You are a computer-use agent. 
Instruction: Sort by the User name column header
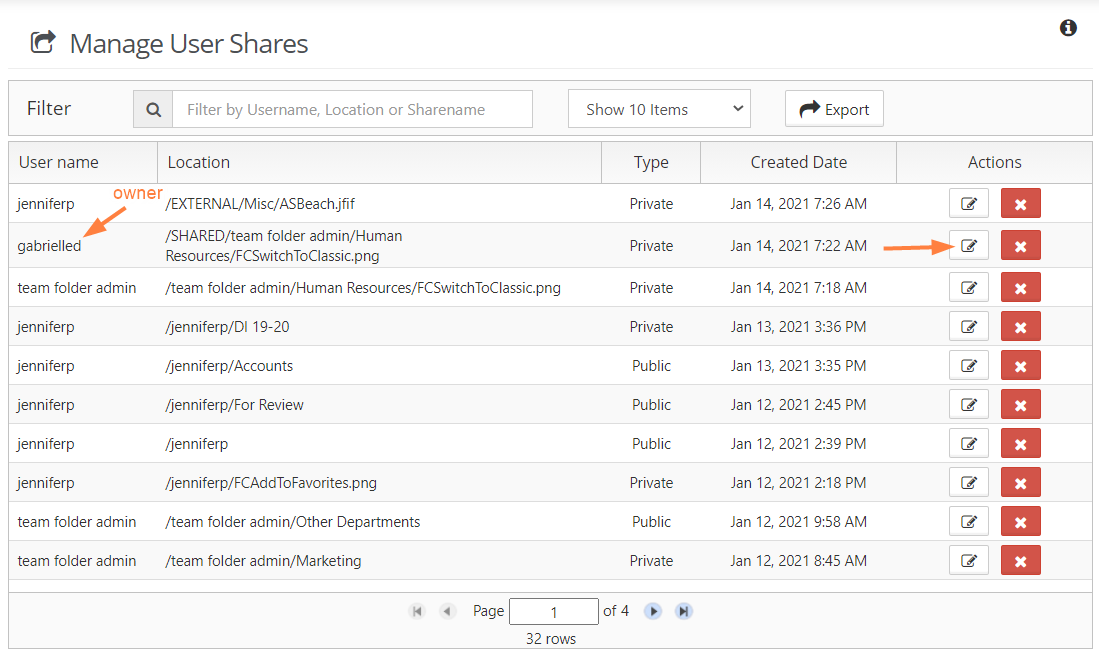click(59, 162)
